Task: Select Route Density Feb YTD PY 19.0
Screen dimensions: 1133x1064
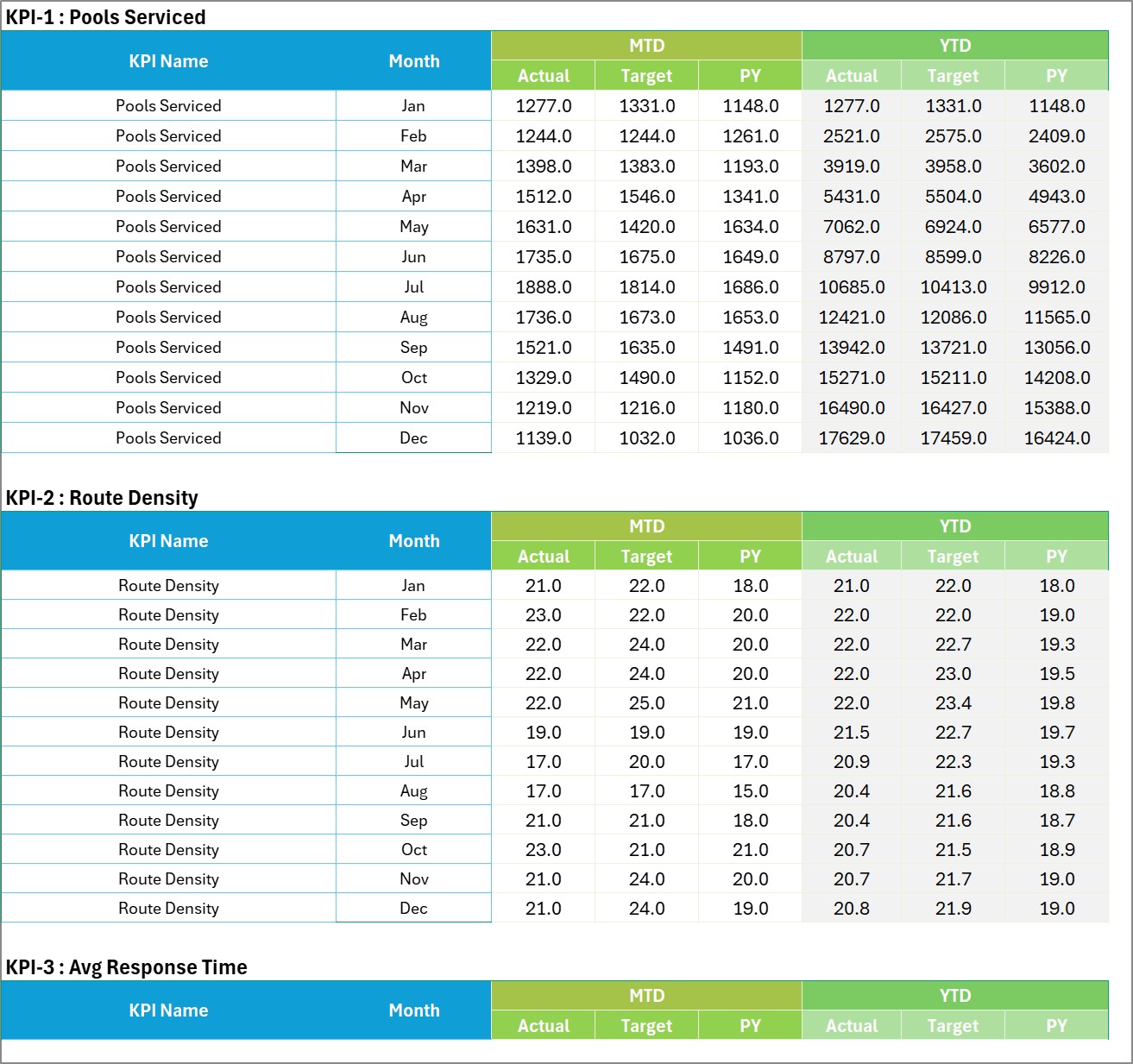Action: (x=1057, y=615)
